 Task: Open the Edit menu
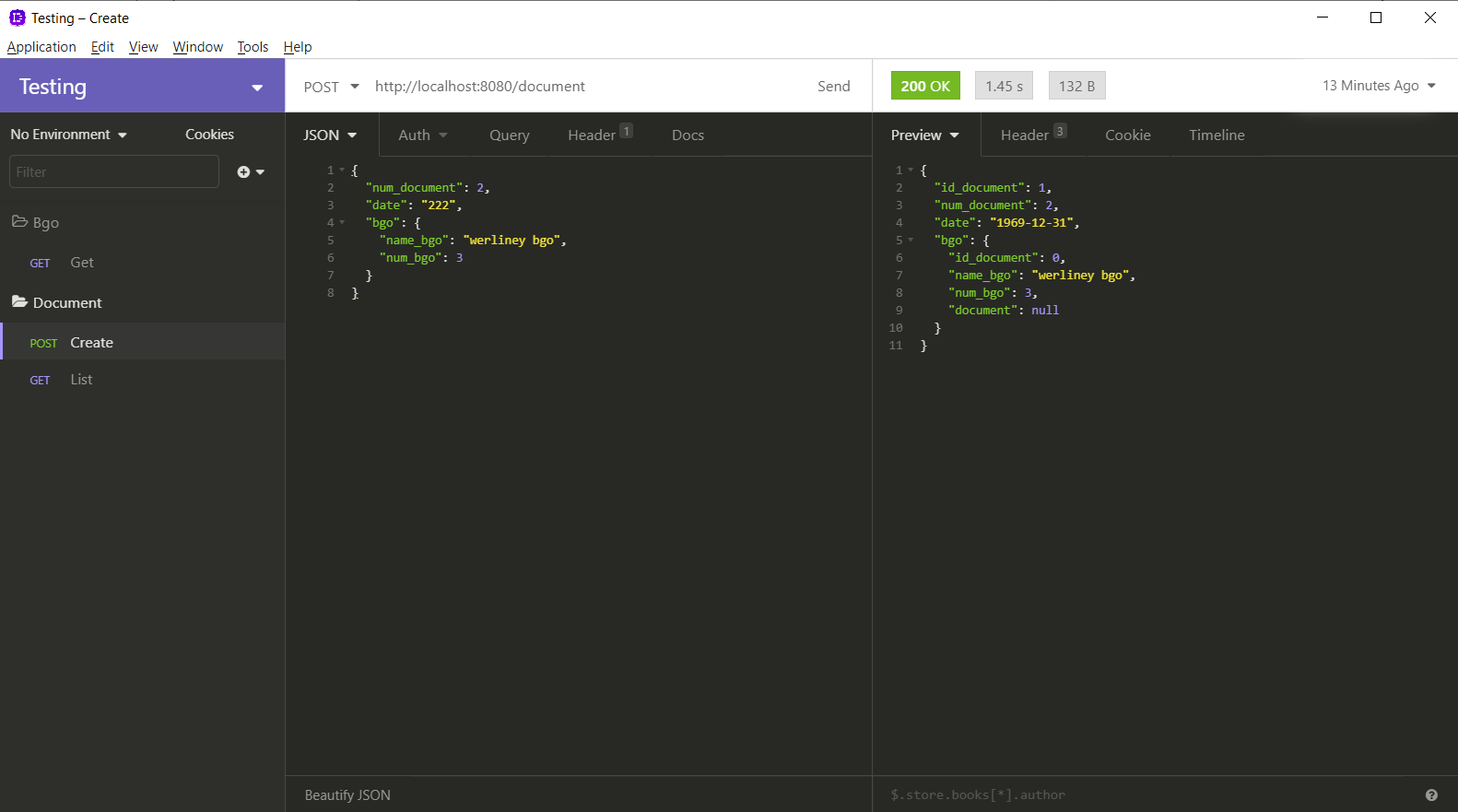102,47
